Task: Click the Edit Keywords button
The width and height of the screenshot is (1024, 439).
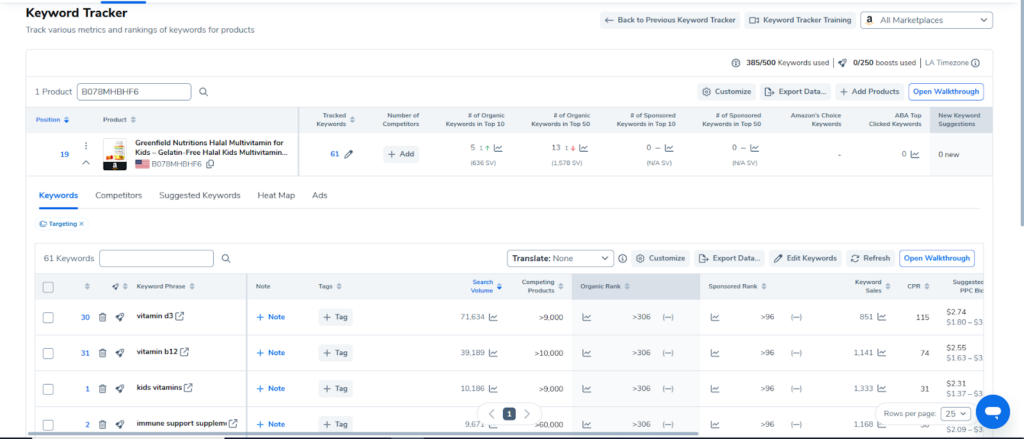Action: coord(804,258)
